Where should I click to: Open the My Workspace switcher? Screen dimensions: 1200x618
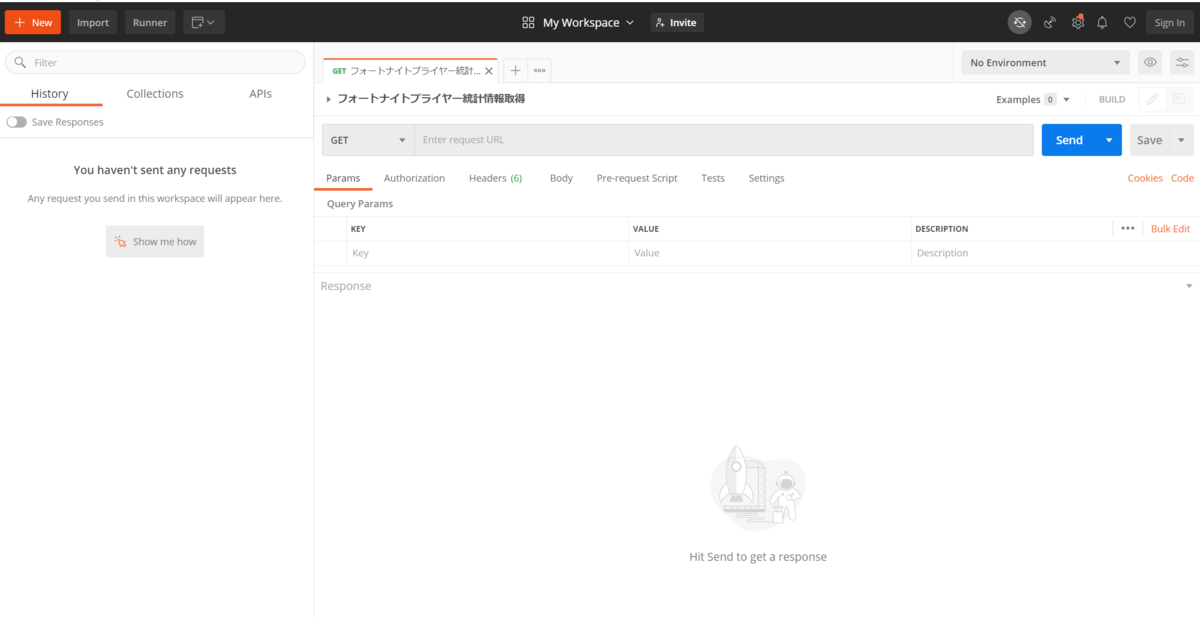[x=578, y=22]
